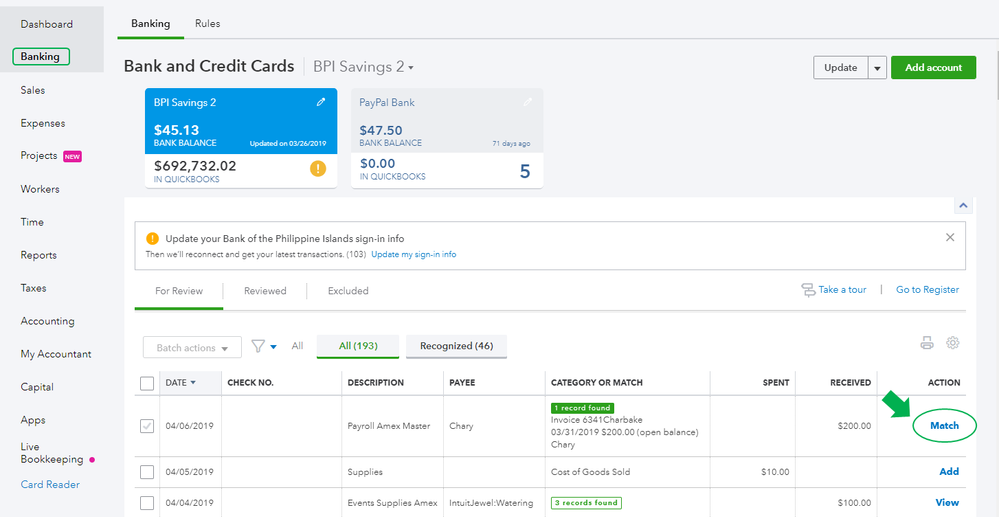Screen dimensions: 999x517
Task: Open the BPI Savings 2 account dropdown
Action: [364, 67]
